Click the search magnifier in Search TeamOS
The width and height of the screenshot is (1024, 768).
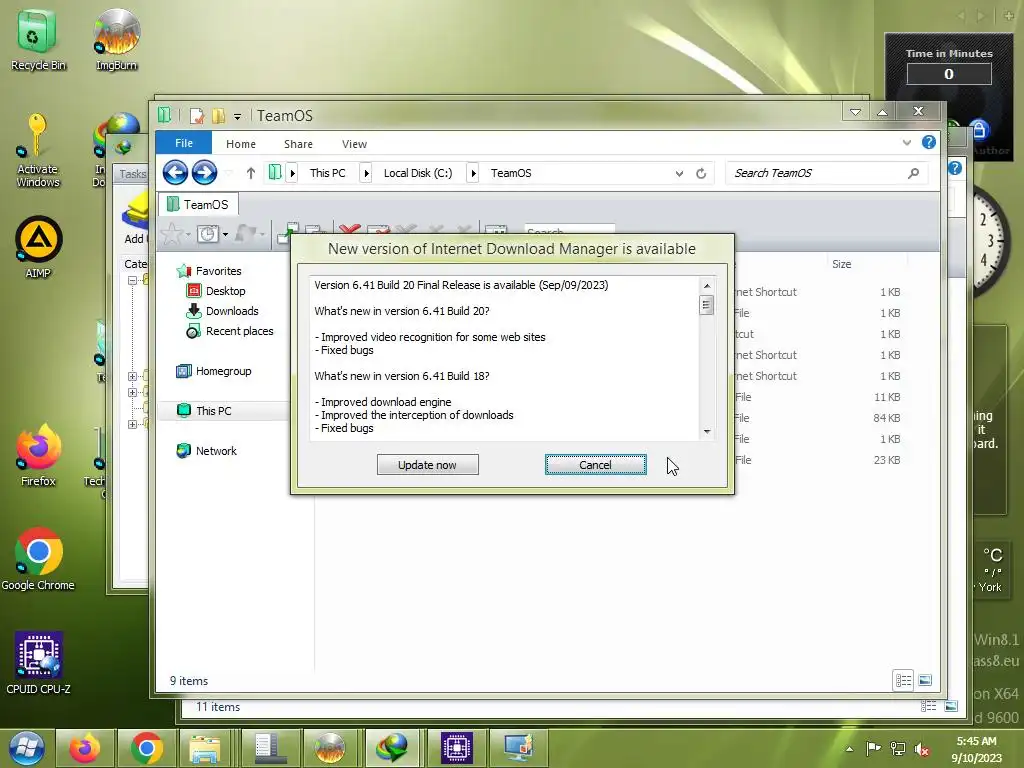point(913,173)
